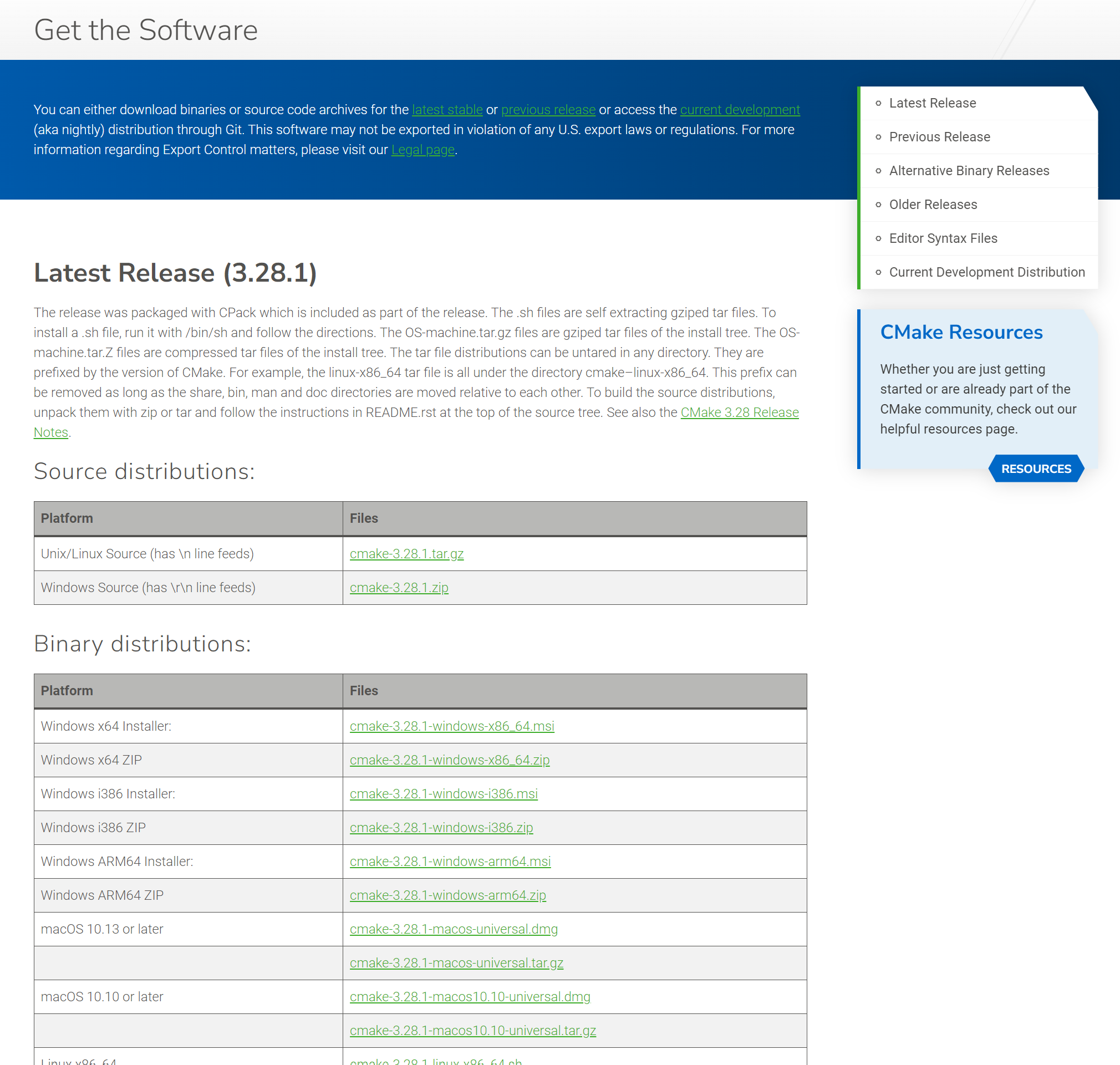
Task: Download cmake-3.28.1-macos10.10-universal.tar.gz
Action: pyautogui.click(x=473, y=1031)
